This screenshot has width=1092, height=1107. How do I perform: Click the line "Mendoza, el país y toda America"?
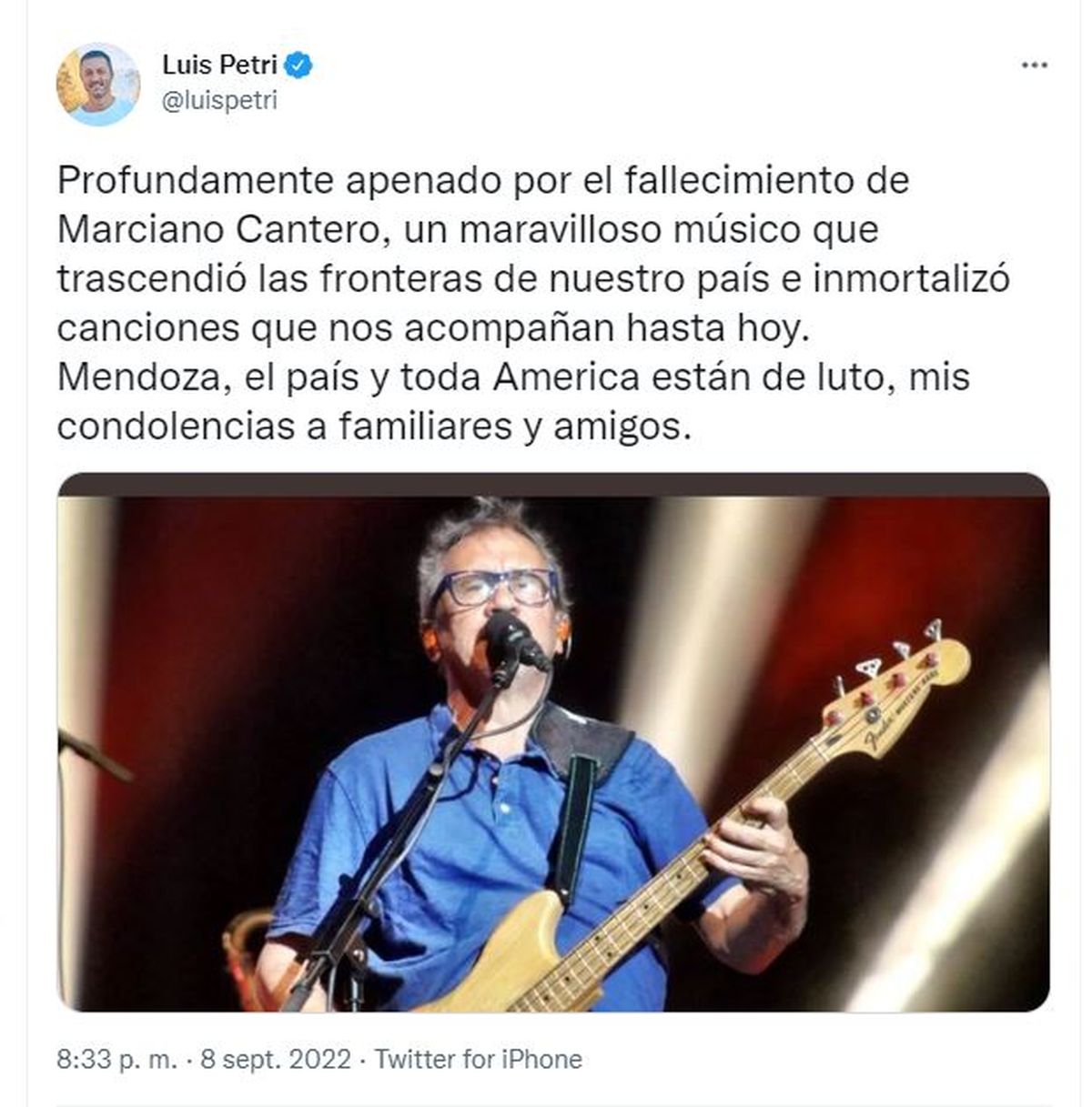pos(513,377)
